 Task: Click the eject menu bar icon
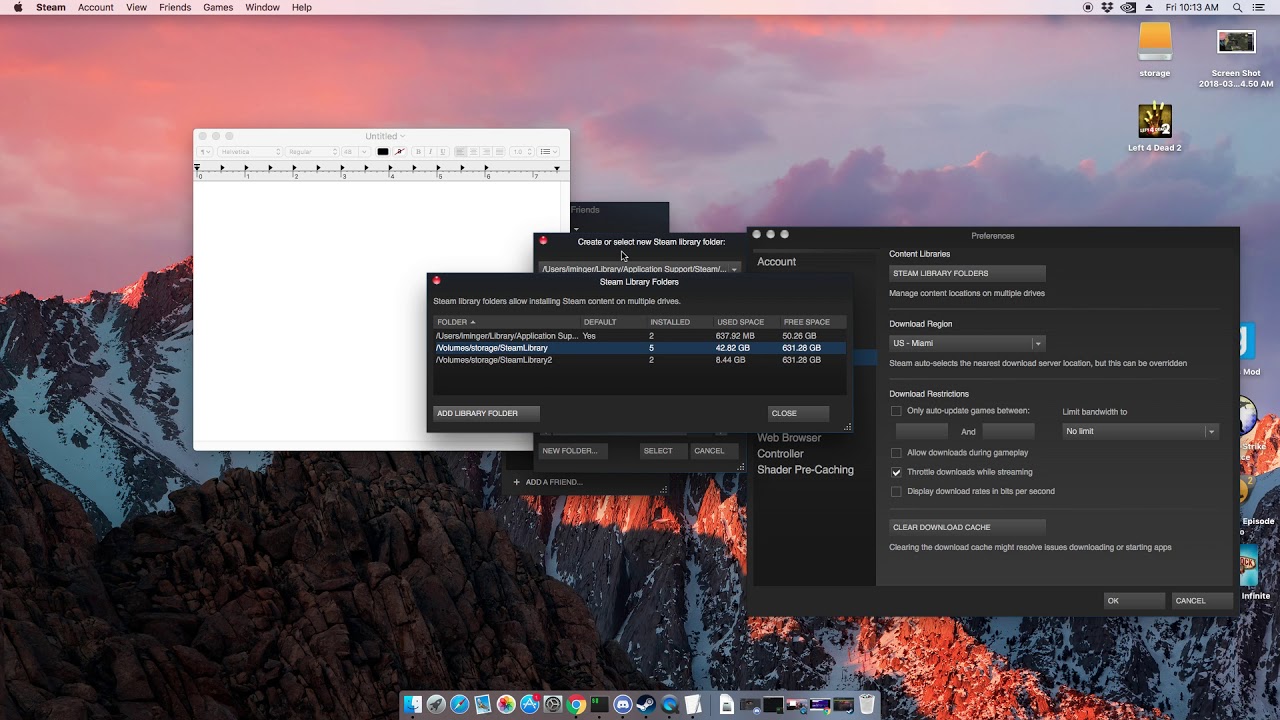(1149, 7)
